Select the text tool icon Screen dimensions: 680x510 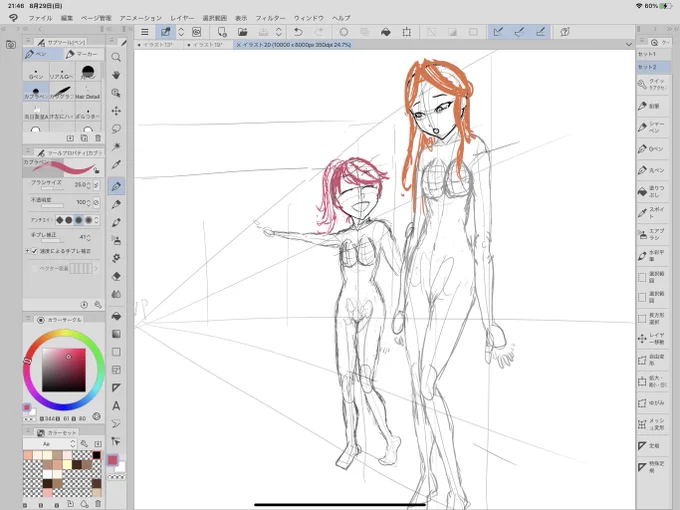(x=116, y=406)
